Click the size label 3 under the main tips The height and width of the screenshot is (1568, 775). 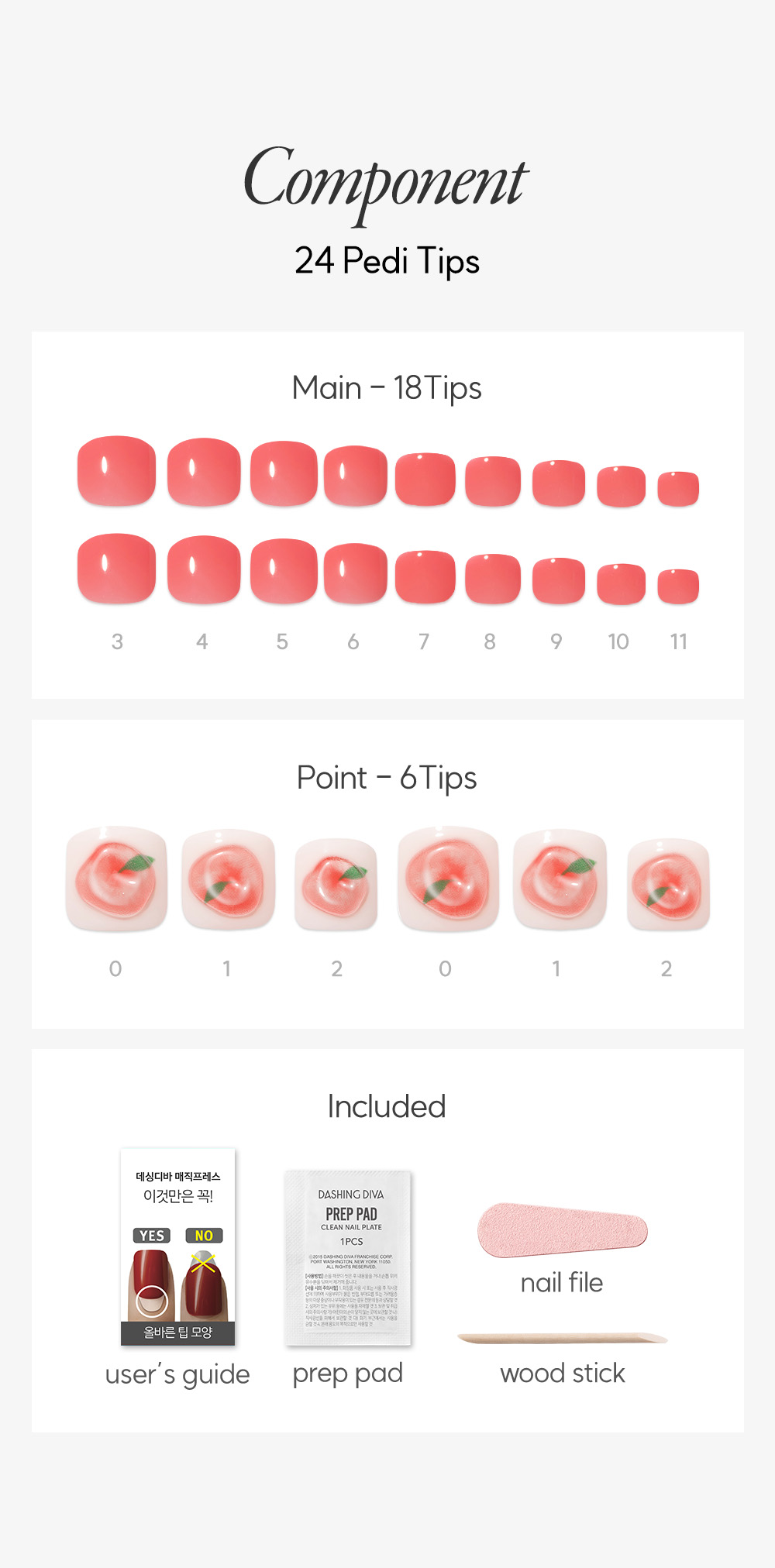pyautogui.click(x=117, y=641)
